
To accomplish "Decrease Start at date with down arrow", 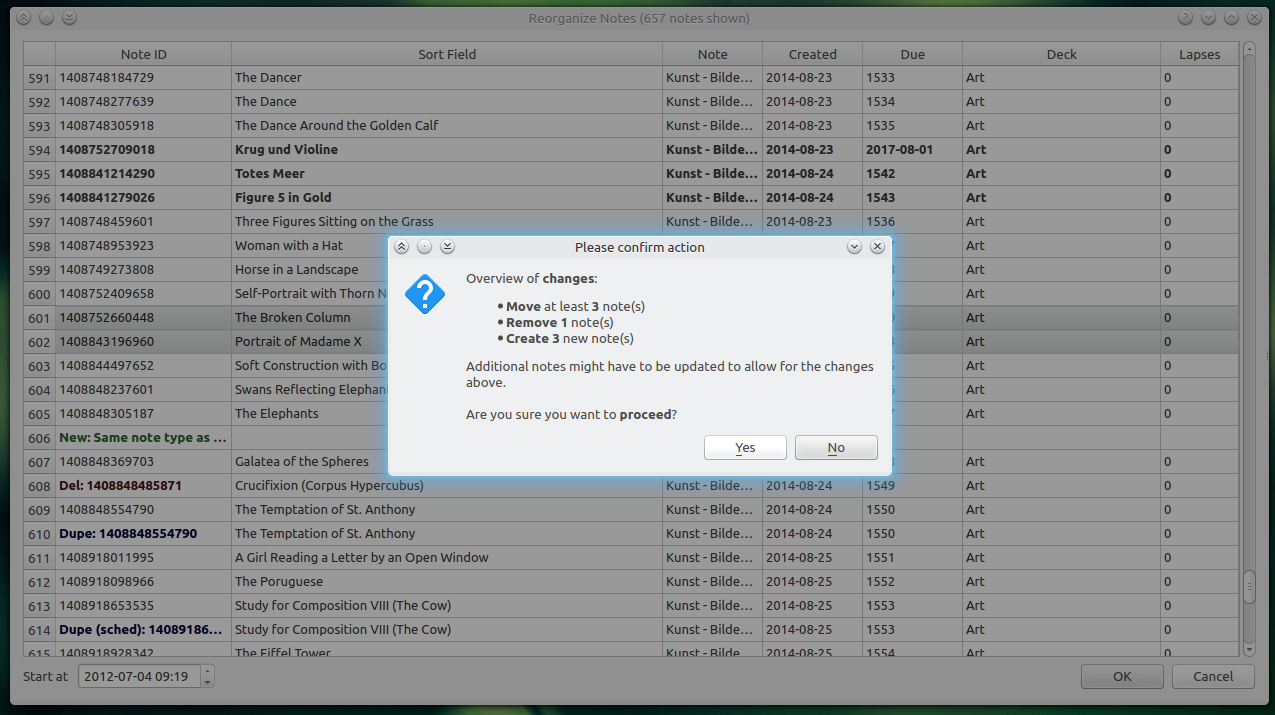I will [x=207, y=682].
